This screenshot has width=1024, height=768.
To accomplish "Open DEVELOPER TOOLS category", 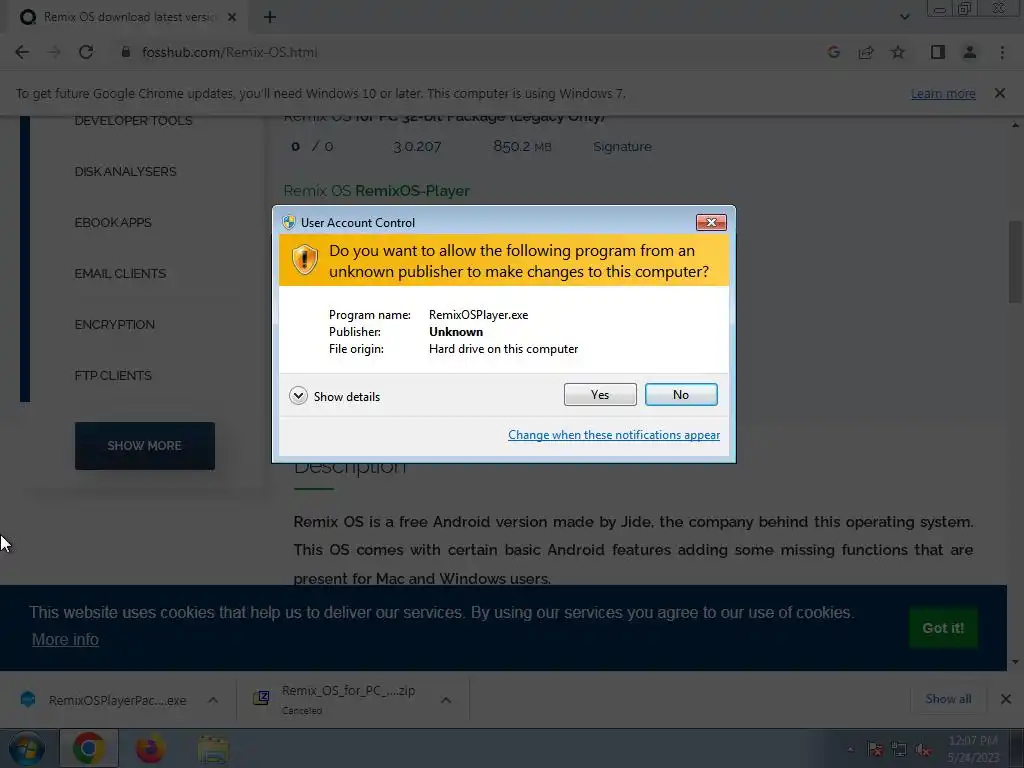I will [133, 121].
